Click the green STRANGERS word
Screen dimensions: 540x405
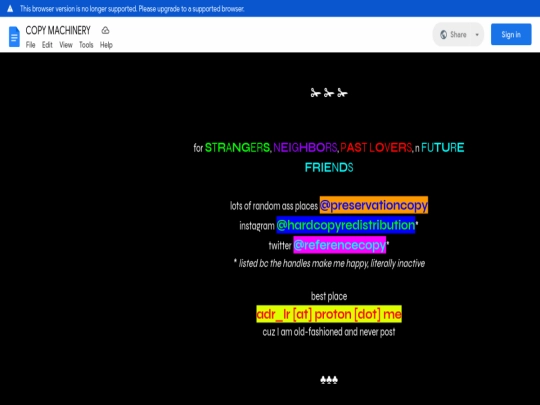[x=237, y=147]
